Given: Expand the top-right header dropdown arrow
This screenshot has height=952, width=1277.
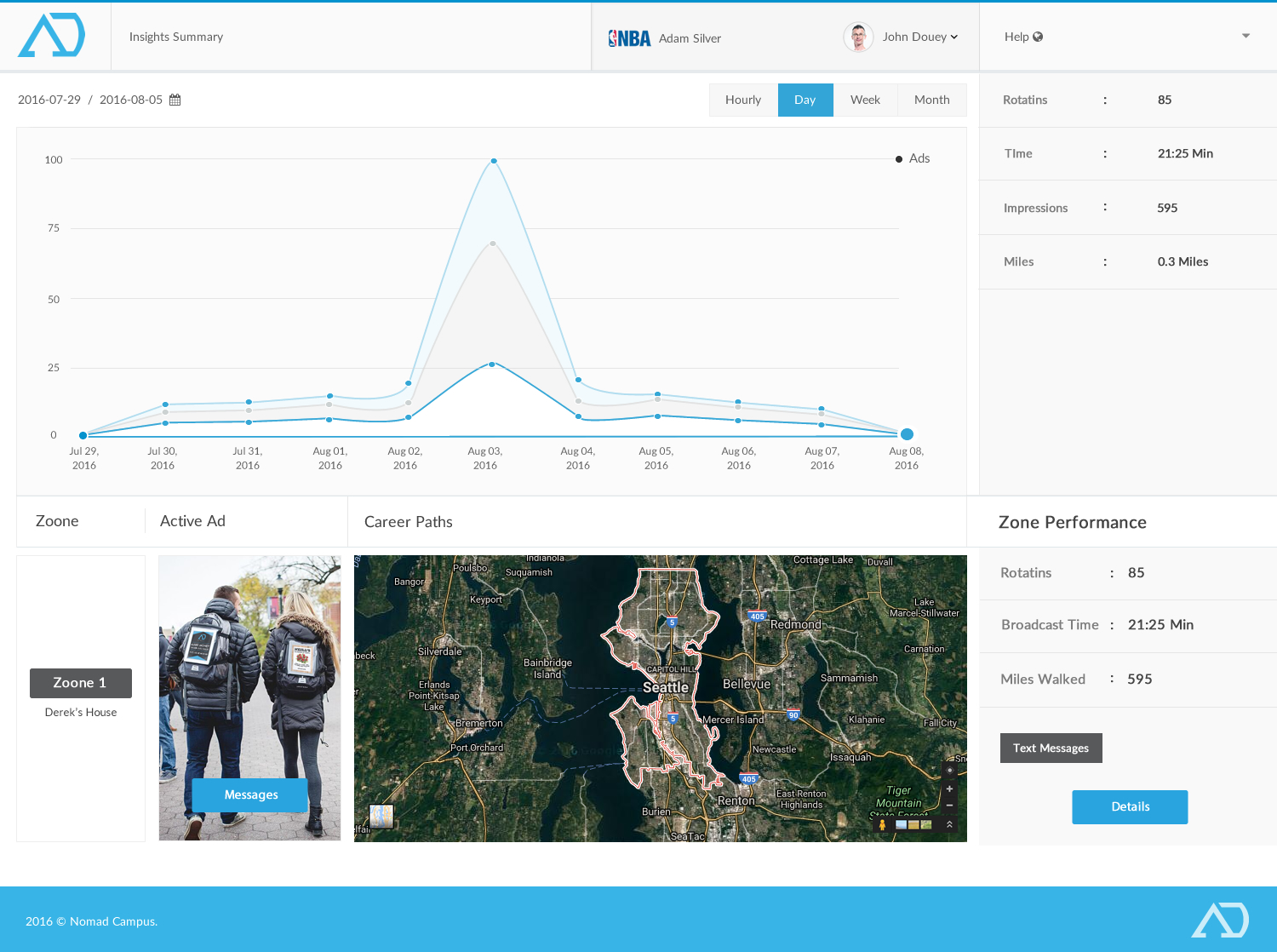Looking at the screenshot, I should point(1246,36).
